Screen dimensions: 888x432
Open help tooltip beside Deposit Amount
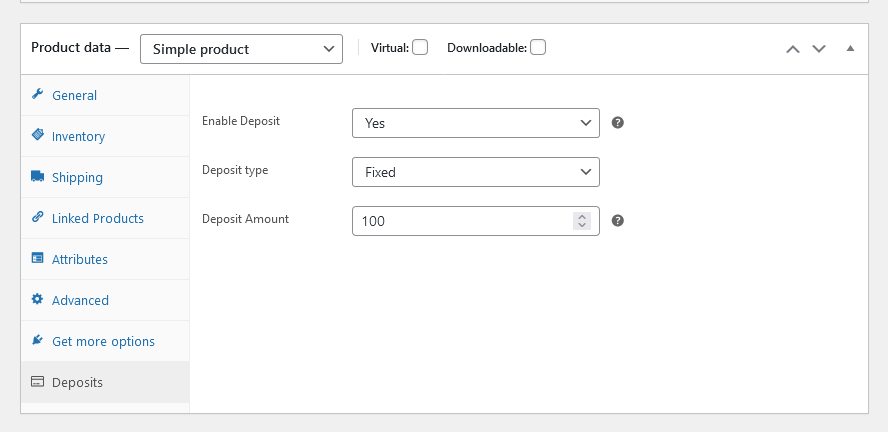[x=618, y=220]
